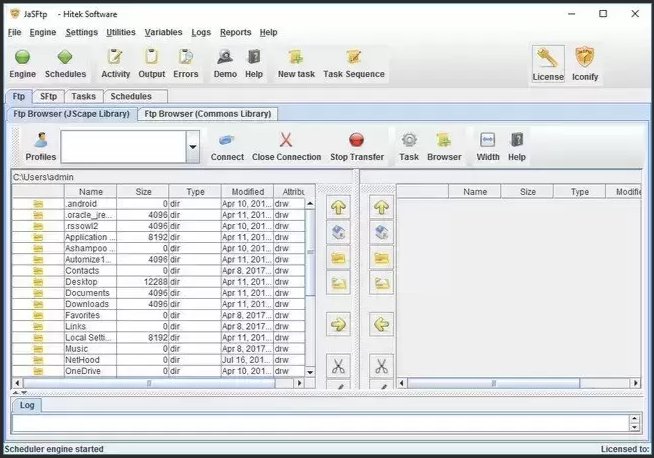Image resolution: width=654 pixels, height=458 pixels.
Task: Open the Logs menu
Action: 201,32
